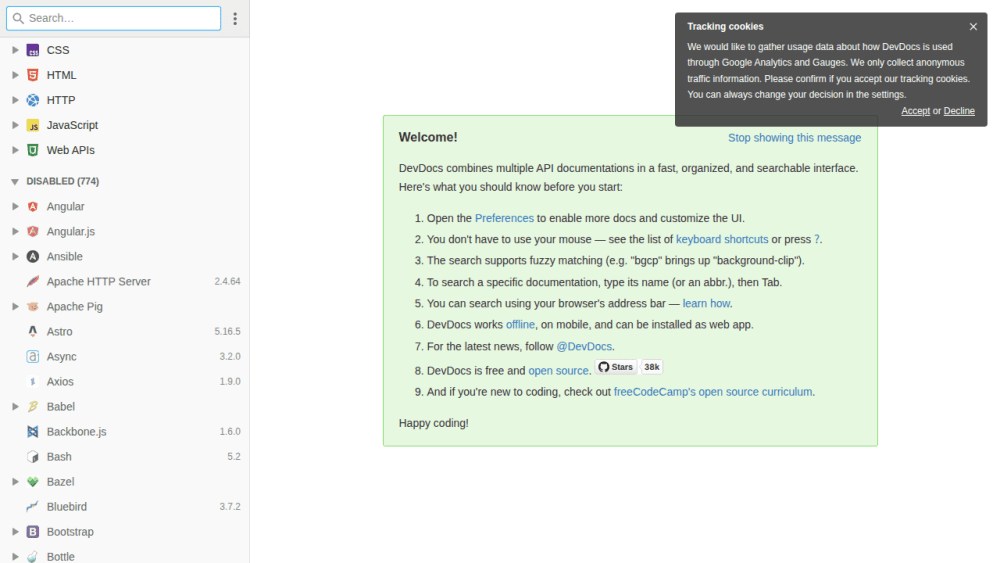The width and height of the screenshot is (1000, 563).
Task: Close the Tracking cookies notification
Action: (x=973, y=27)
